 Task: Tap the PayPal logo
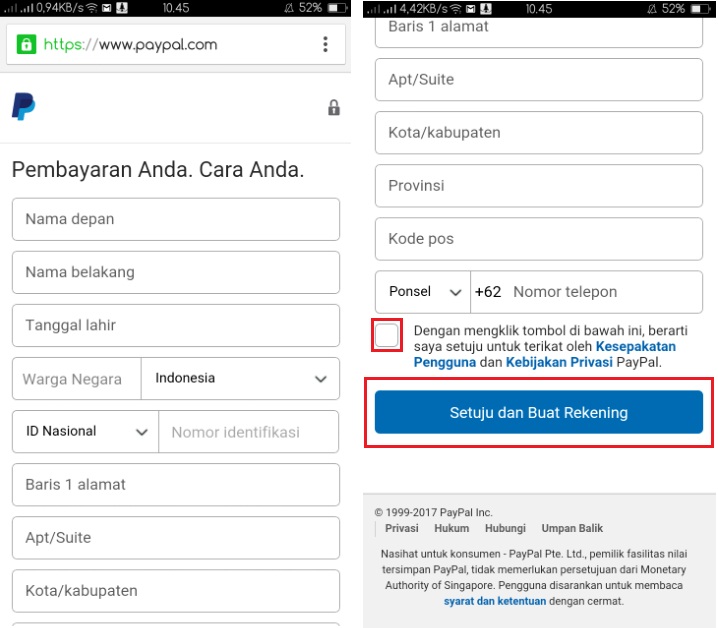click(x=23, y=107)
